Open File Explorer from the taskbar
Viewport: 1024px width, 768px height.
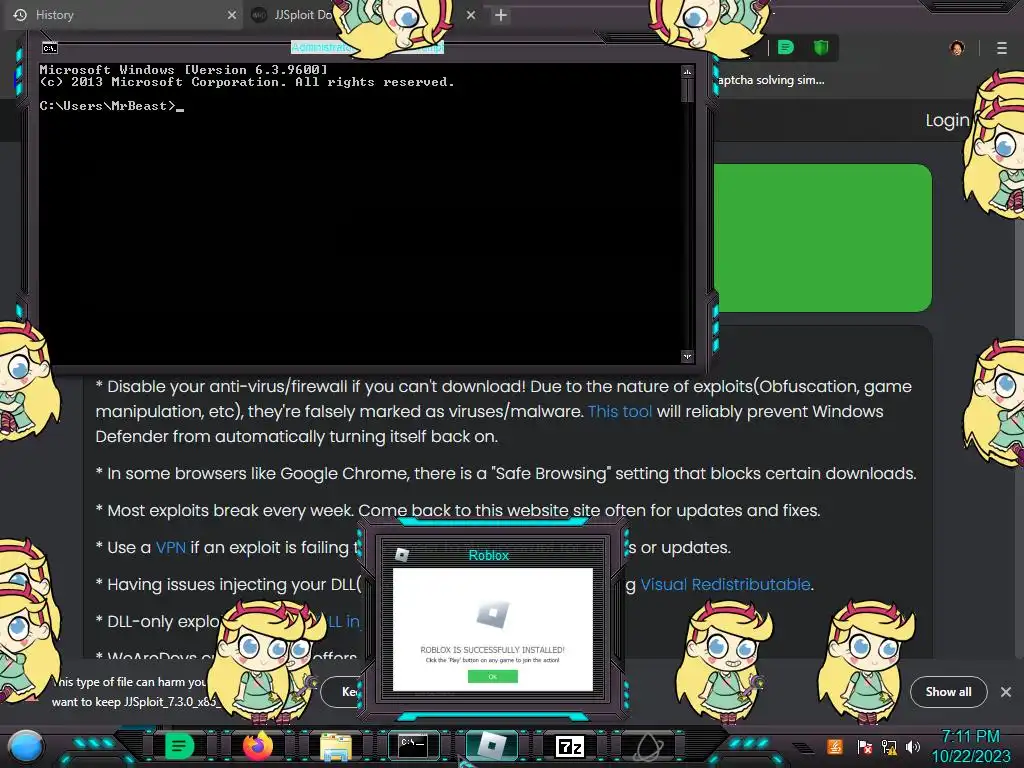(336, 746)
